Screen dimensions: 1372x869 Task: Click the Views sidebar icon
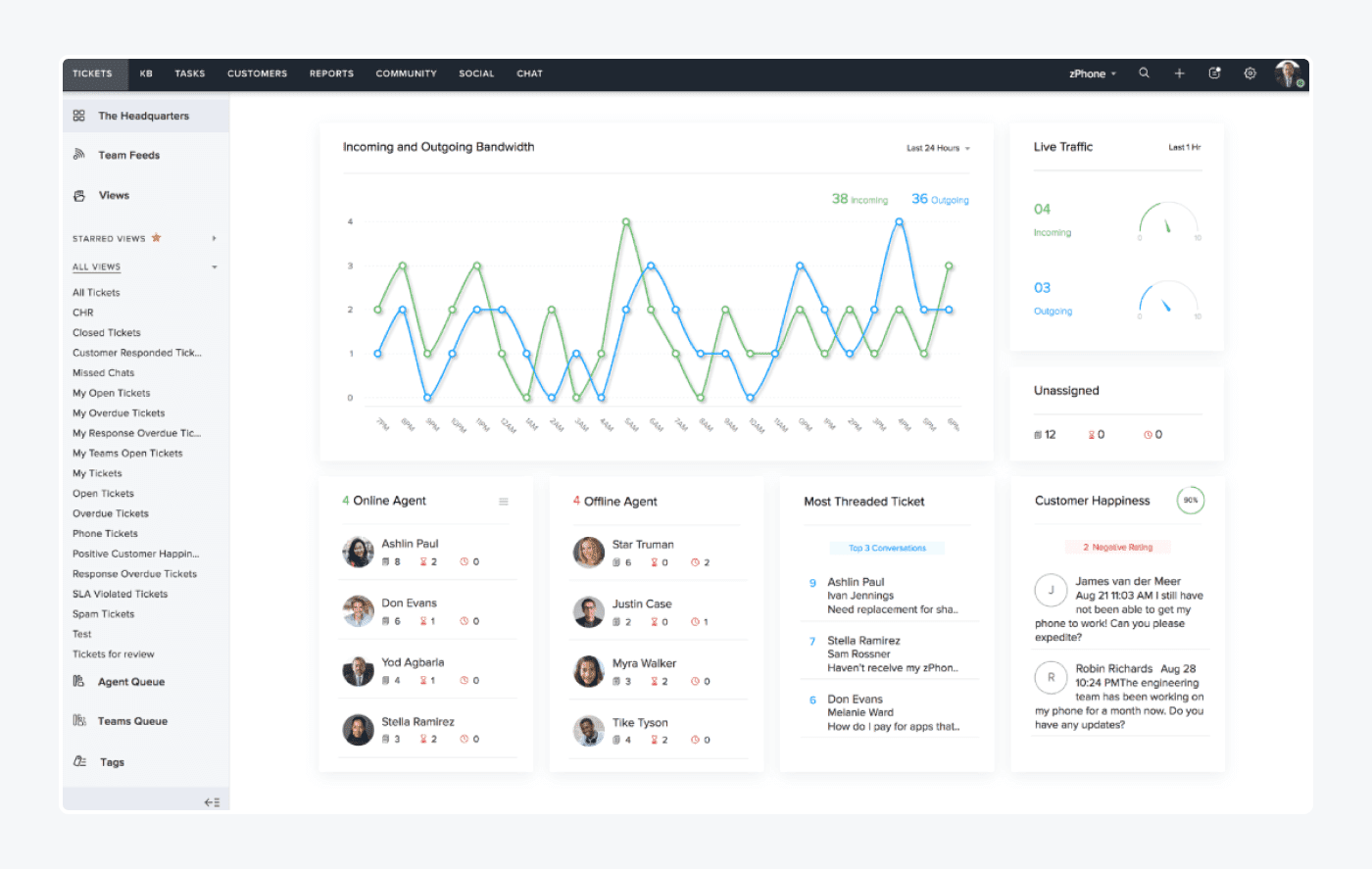(78, 196)
